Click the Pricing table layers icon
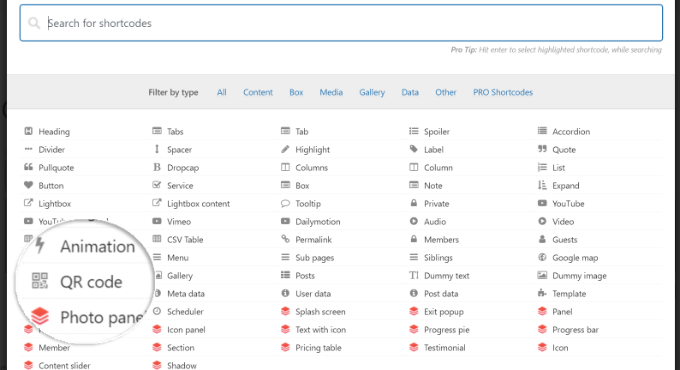This screenshot has height=370, width=680. (x=285, y=347)
